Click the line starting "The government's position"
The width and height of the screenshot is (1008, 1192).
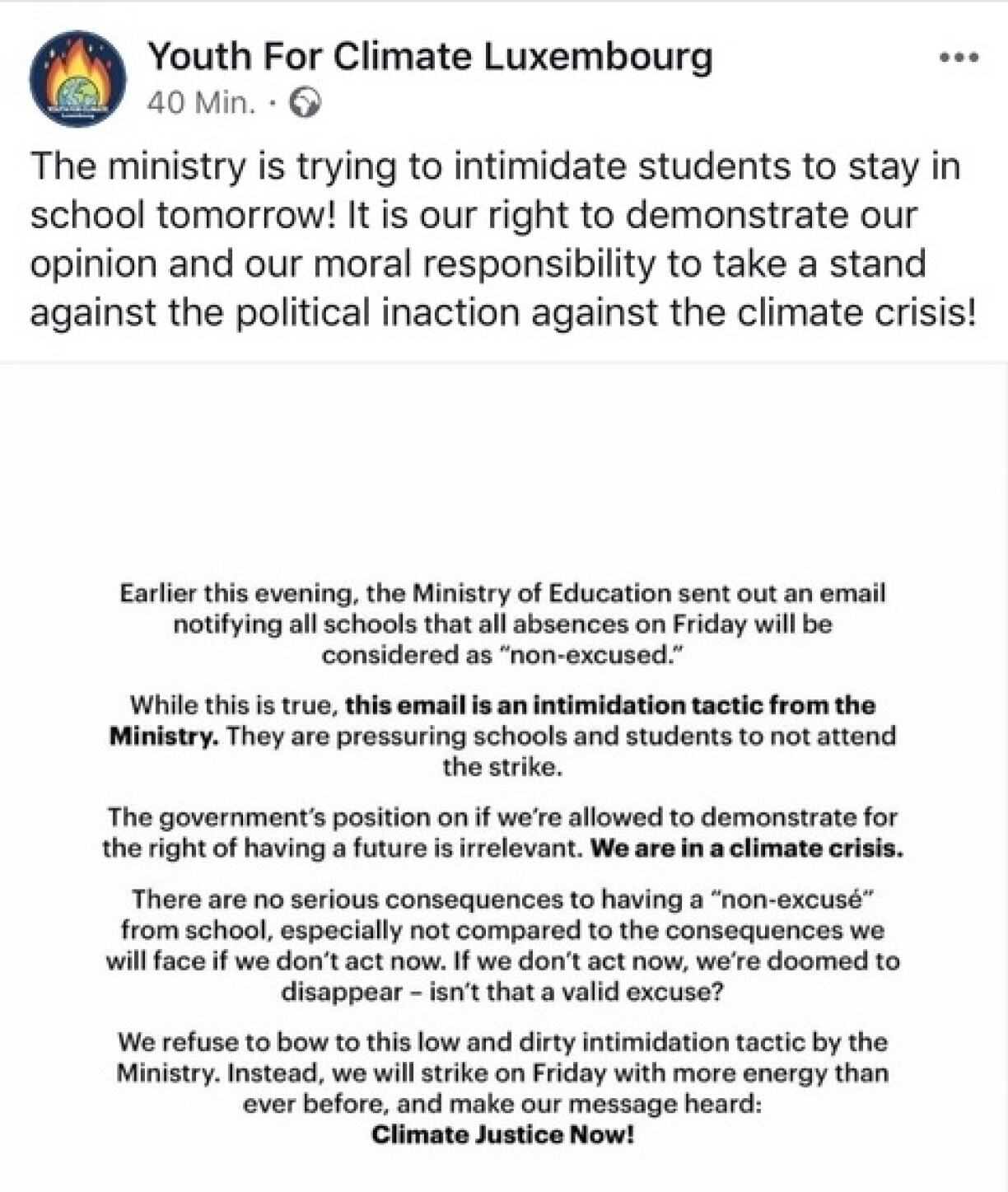coord(502,817)
